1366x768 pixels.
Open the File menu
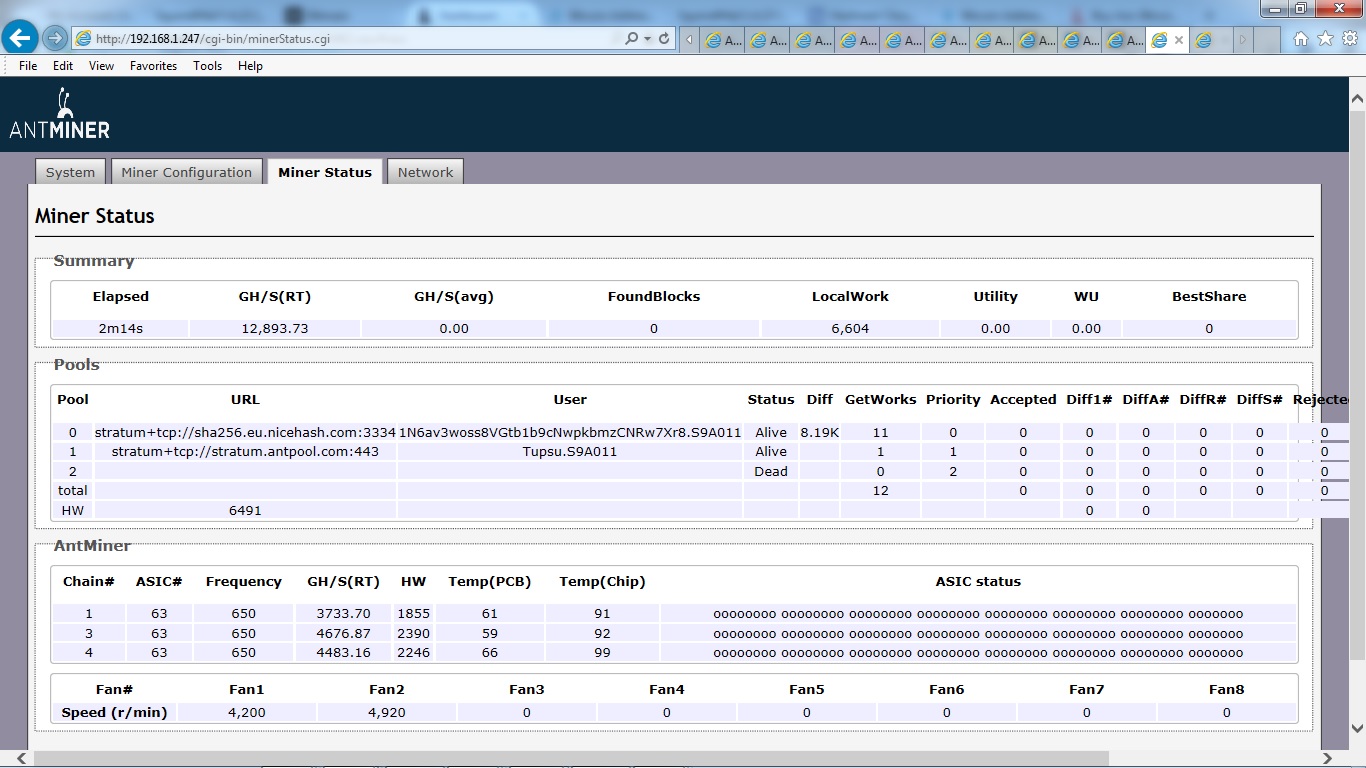click(x=28, y=66)
